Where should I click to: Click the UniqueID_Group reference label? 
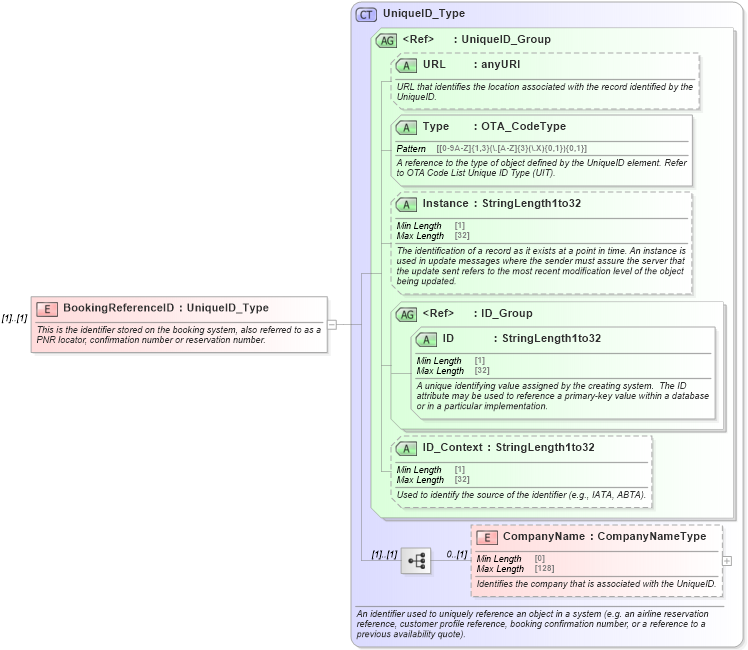coord(506,39)
